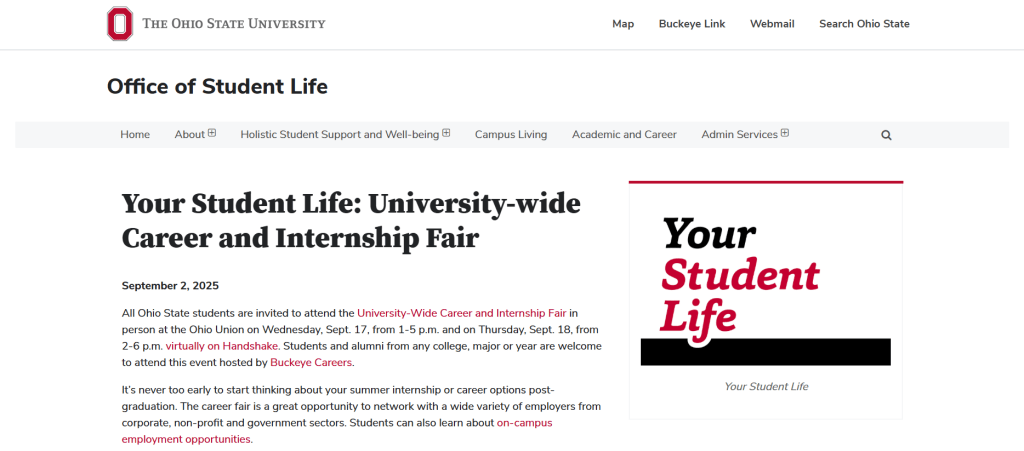This screenshot has width=1024, height=451.
Task: Expand the Admin Services plus icon
Action: 785,134
